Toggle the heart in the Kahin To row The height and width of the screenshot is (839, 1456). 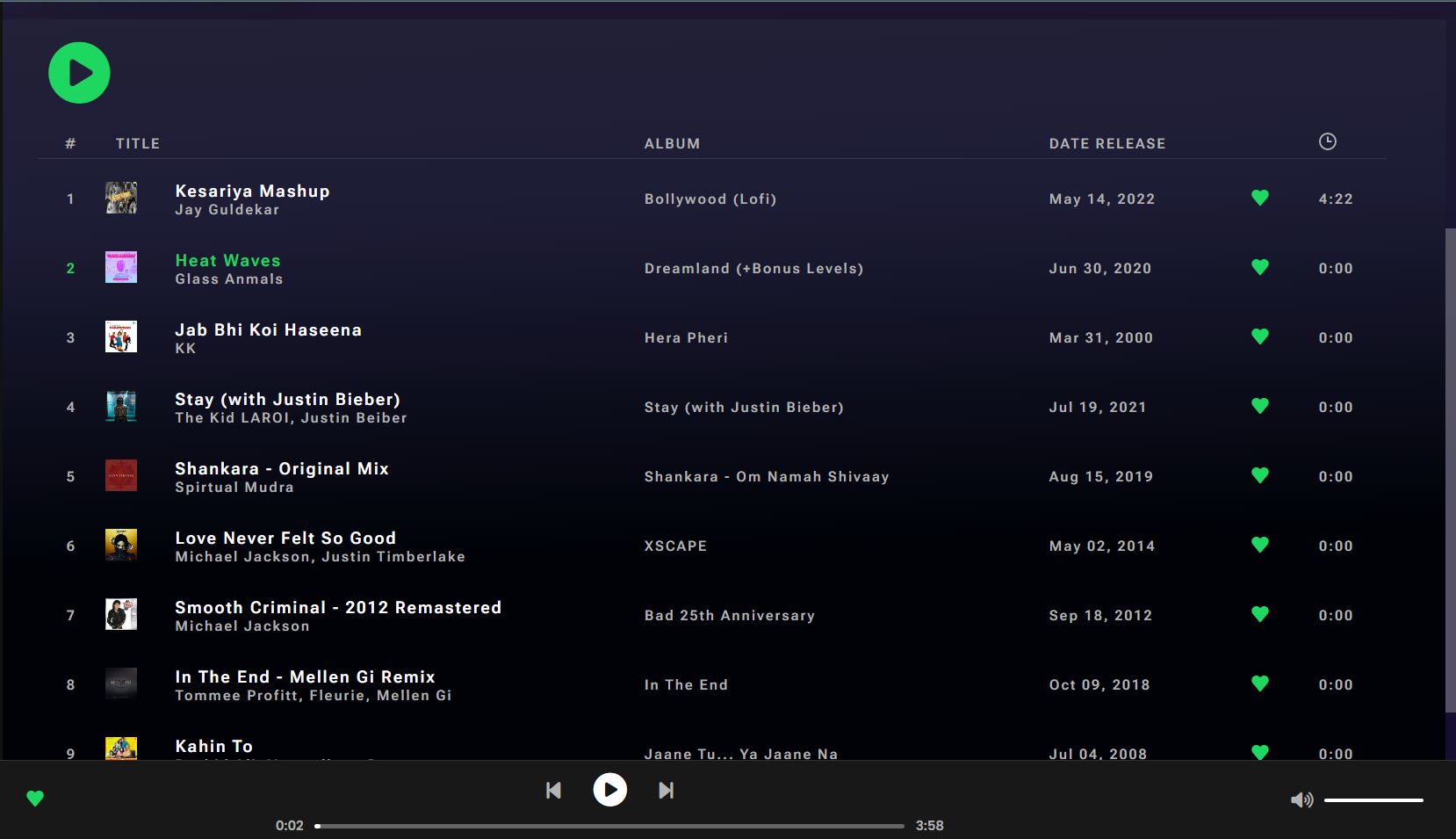point(1260,752)
